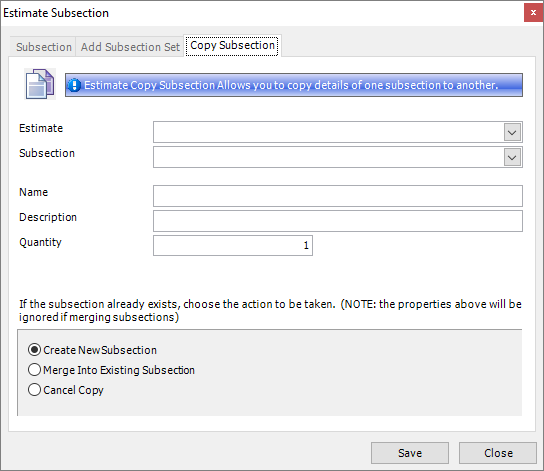544x471 pixels.
Task: Select the Copy Subsection tab
Action: pos(232,45)
